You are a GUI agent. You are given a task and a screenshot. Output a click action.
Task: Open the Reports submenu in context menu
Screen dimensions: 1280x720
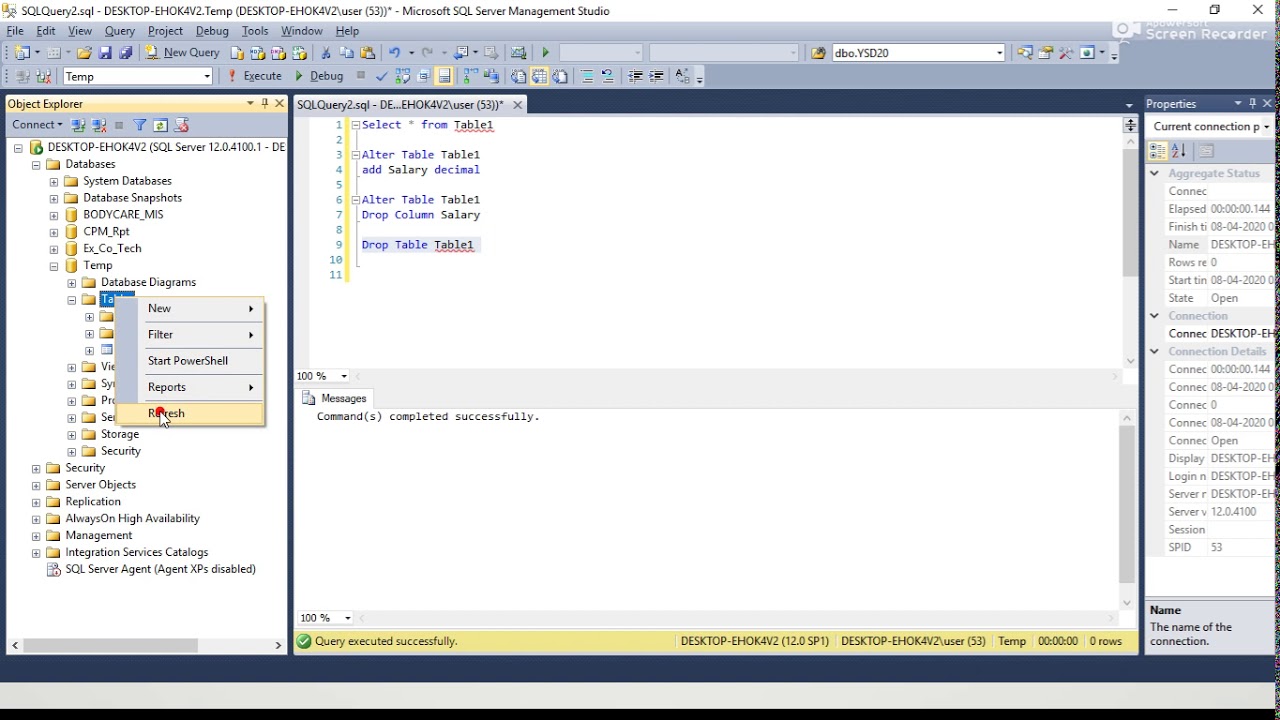pyautogui.click(x=190, y=387)
